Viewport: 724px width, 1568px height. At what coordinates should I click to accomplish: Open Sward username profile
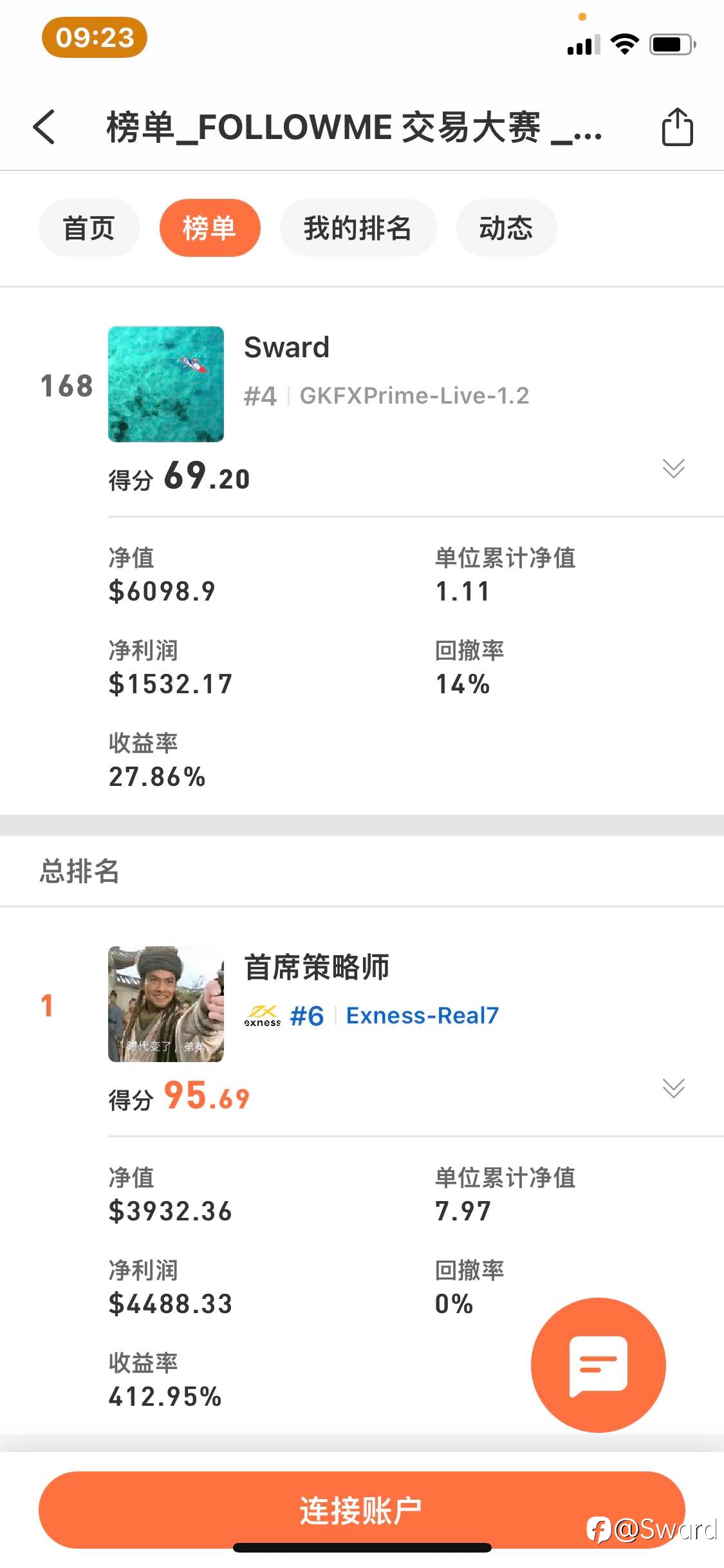(287, 348)
